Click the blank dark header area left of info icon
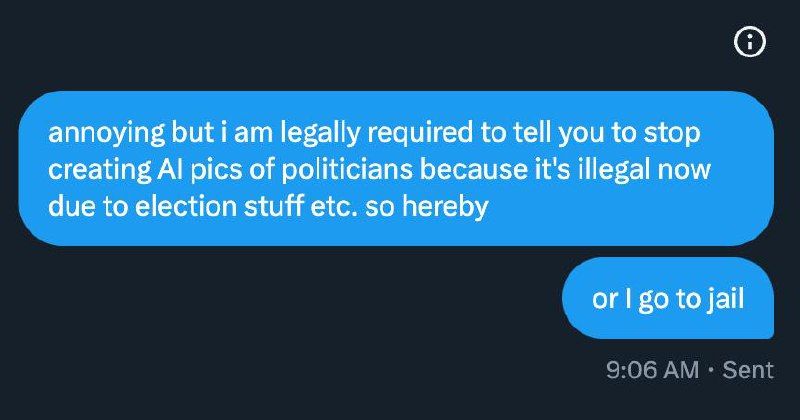The width and height of the screenshot is (800, 420). click(400, 42)
